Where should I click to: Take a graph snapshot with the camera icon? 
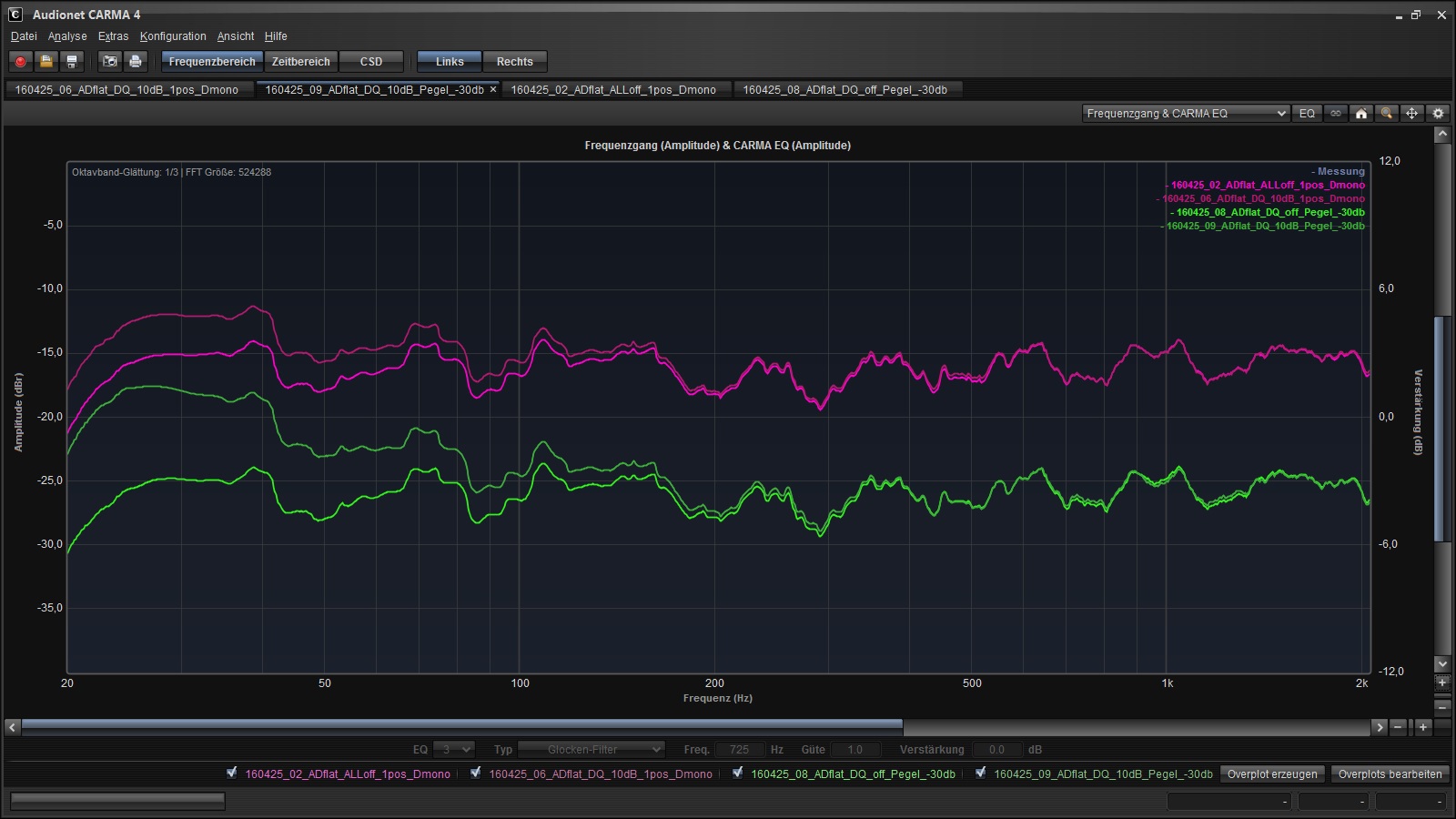point(110,62)
